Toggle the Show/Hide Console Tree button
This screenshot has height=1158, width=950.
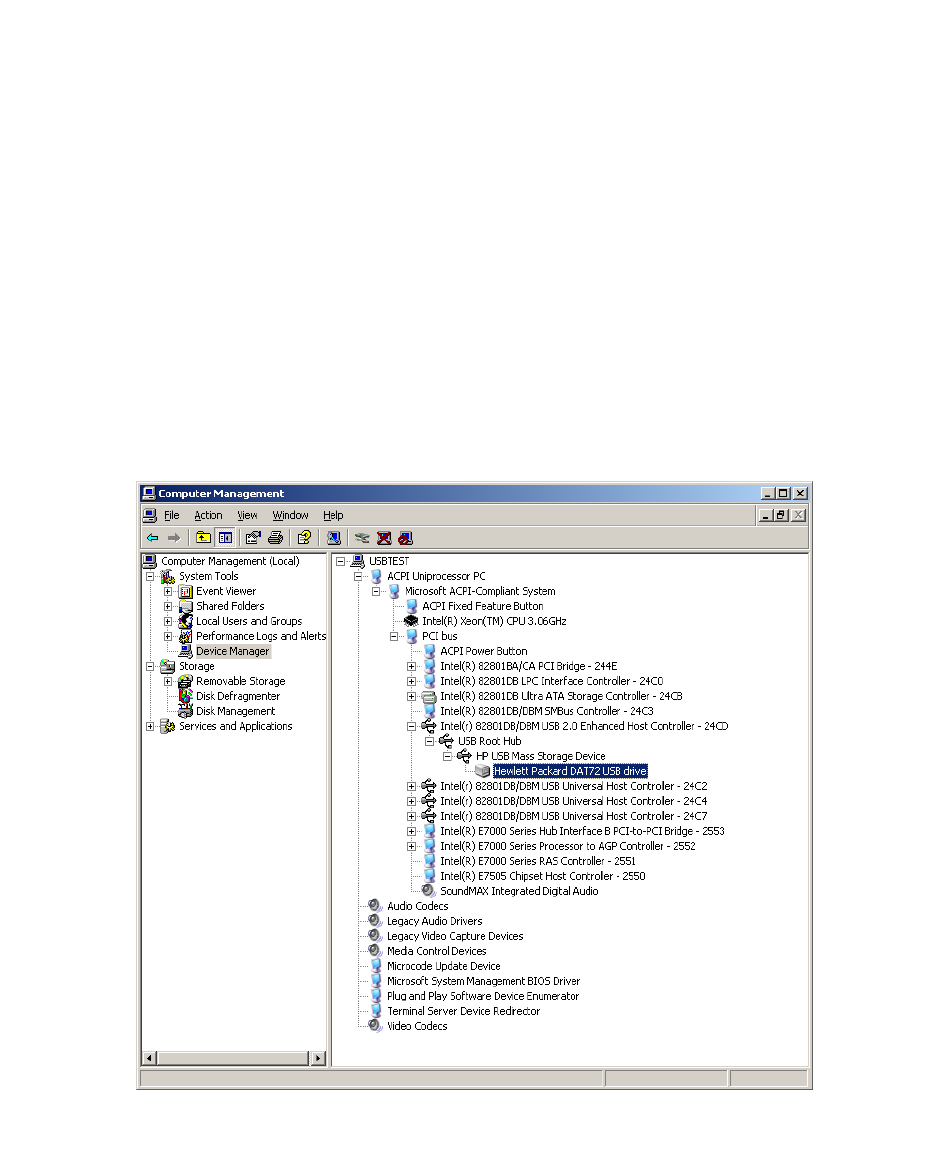(225, 537)
